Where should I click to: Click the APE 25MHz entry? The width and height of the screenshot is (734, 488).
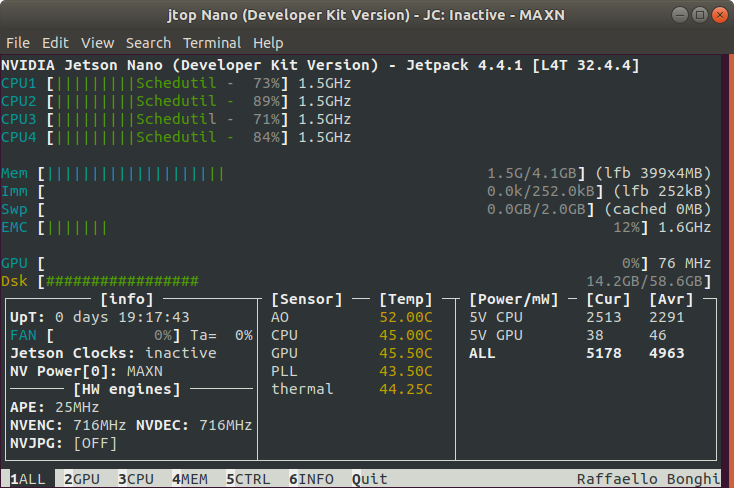(55, 407)
